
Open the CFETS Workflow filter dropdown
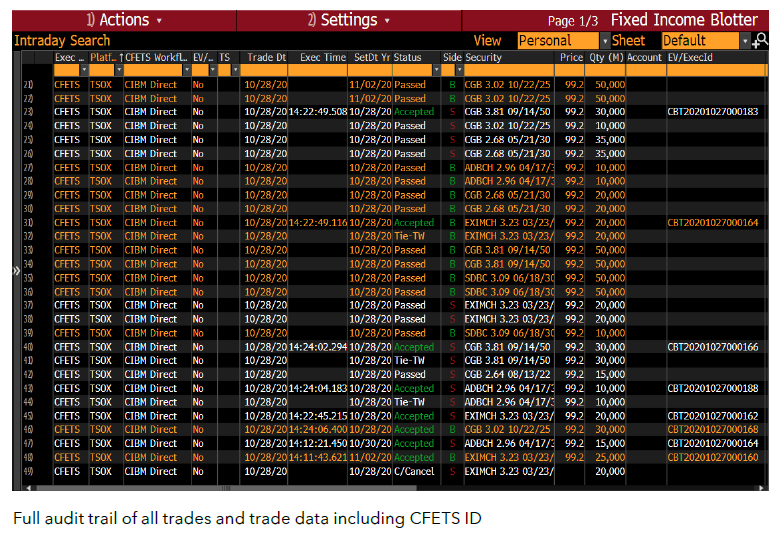(187, 70)
